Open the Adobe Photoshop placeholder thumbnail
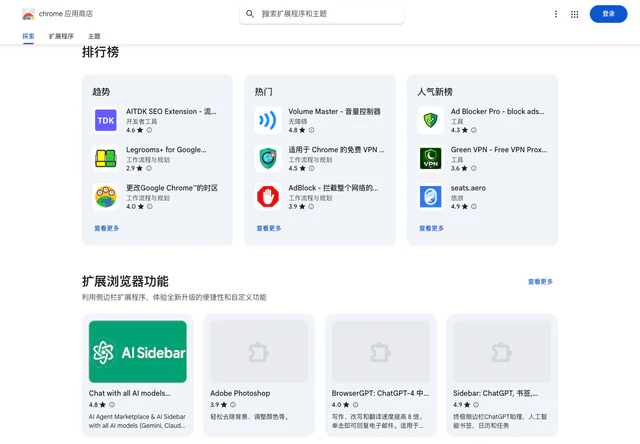 point(259,352)
